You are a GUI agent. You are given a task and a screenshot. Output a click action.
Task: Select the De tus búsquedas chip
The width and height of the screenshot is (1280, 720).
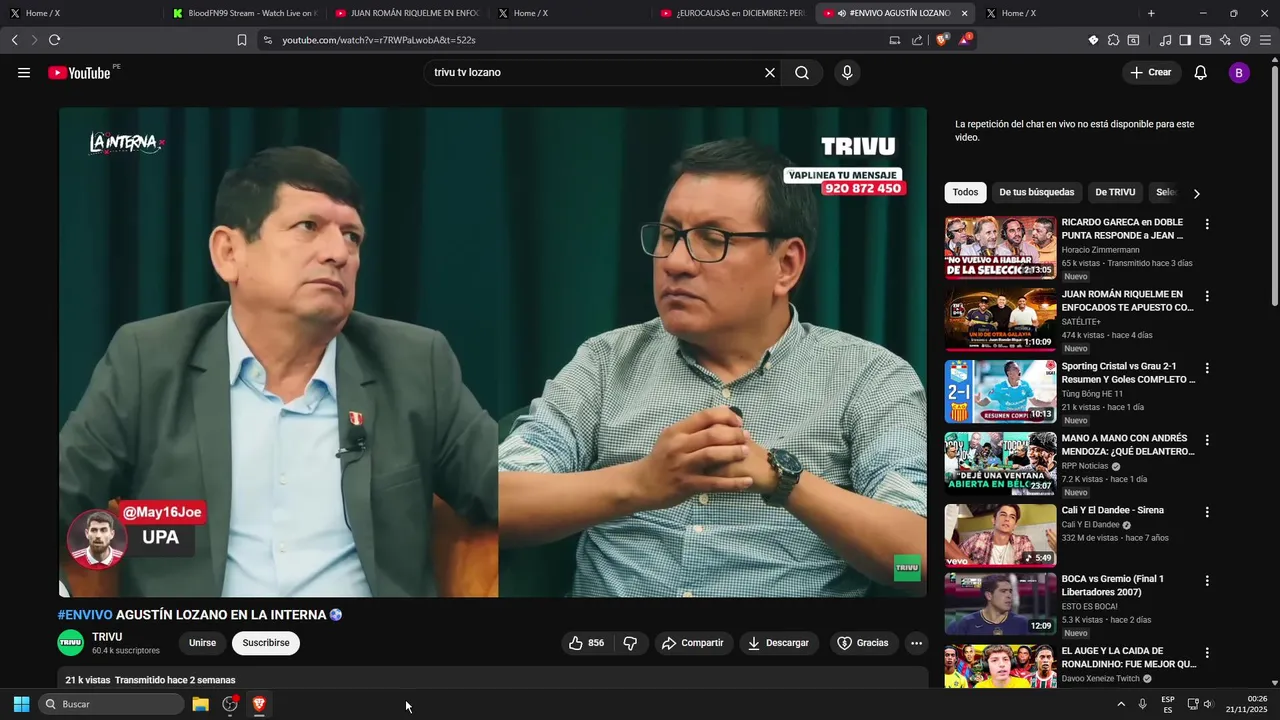1036,192
